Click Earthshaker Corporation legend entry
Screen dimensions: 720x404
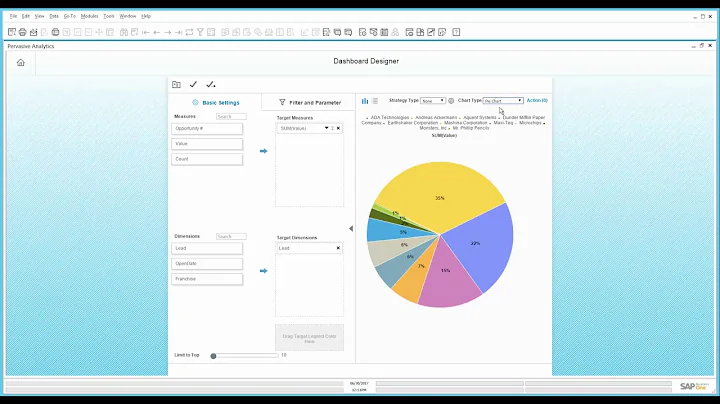[x=411, y=123]
